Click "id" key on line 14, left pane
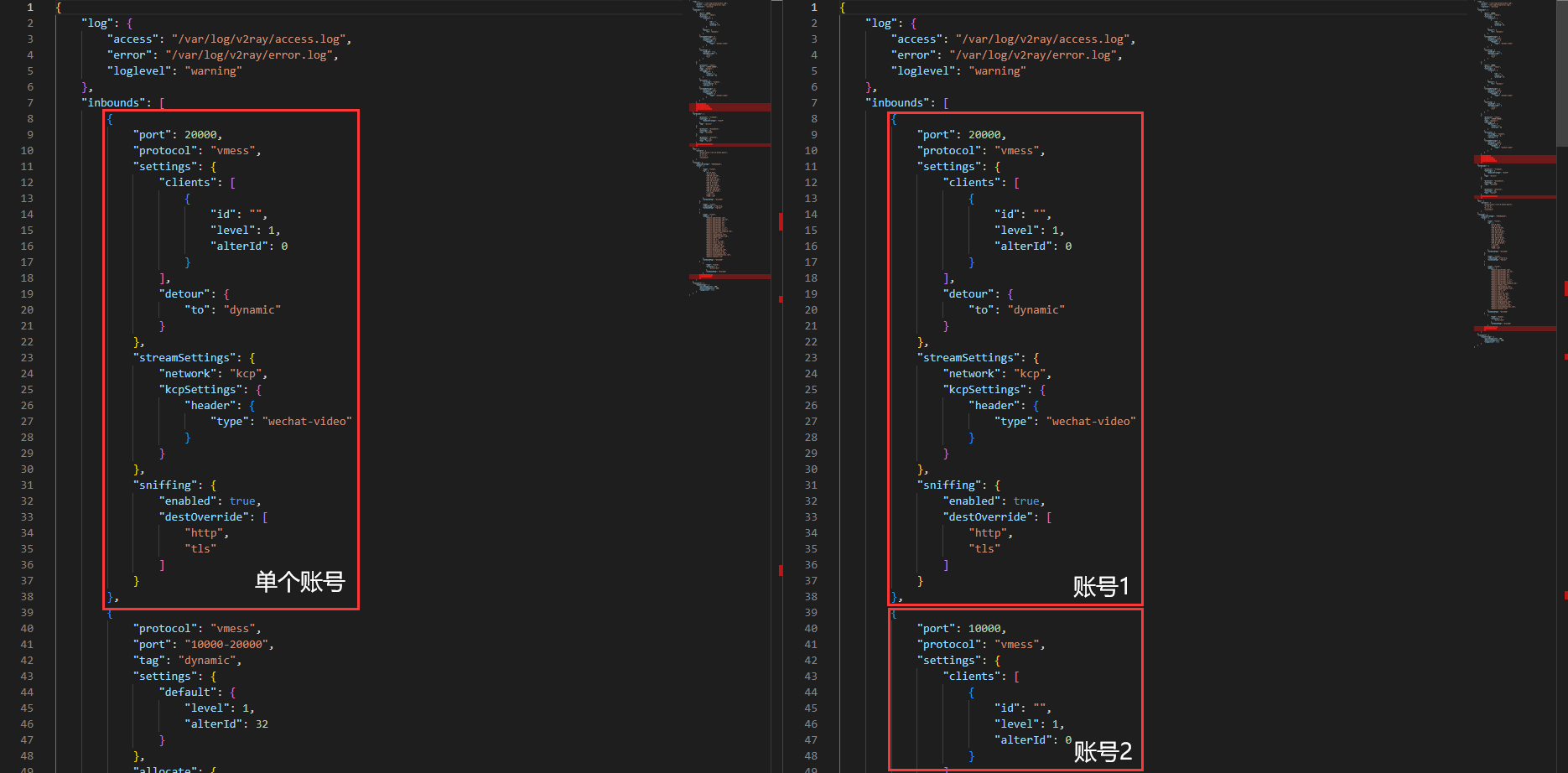Screen dimensions: 1568x773 coord(223,215)
